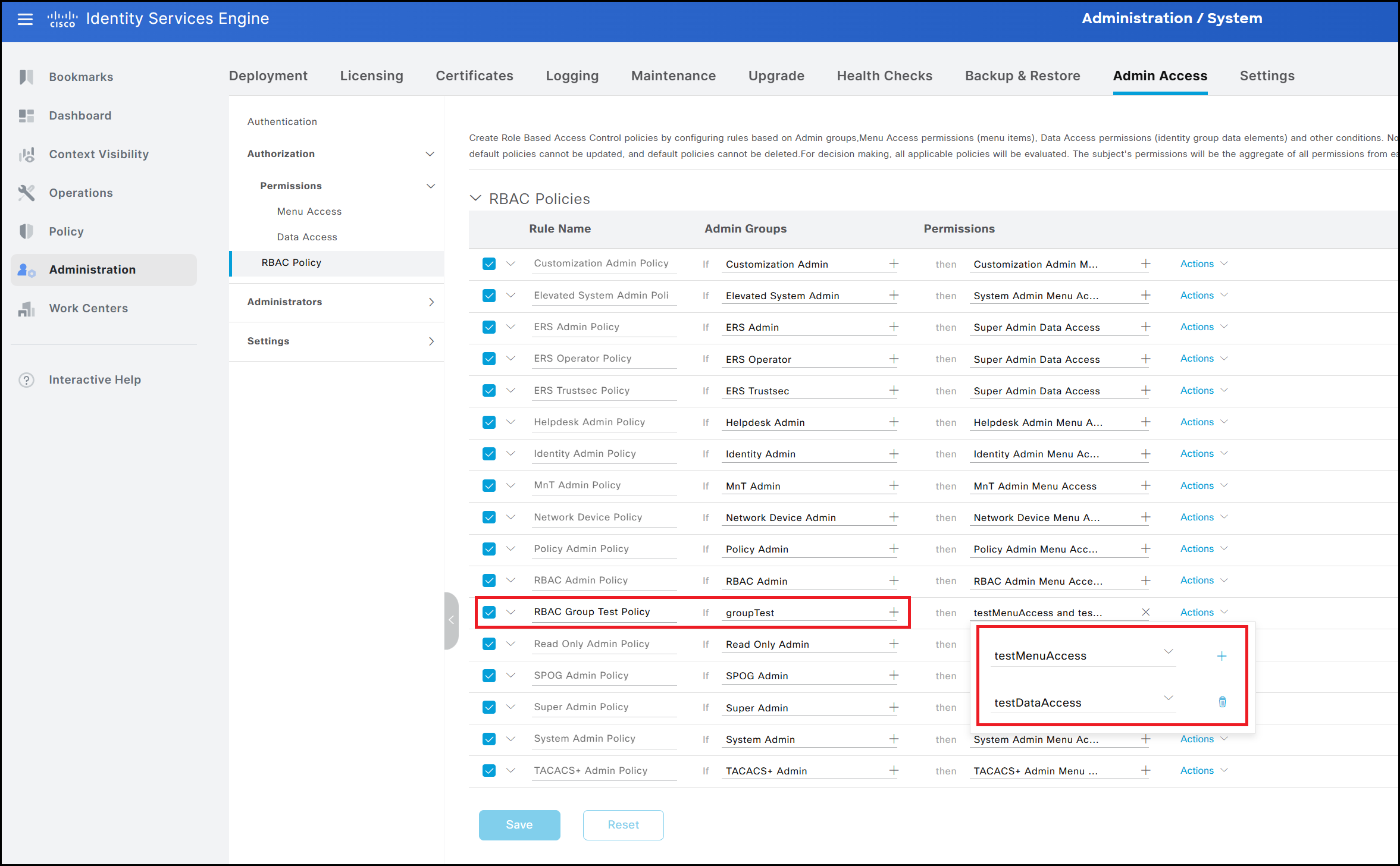The image size is (1400, 866).
Task: Click the Operations wrench icon
Action: pos(26,193)
